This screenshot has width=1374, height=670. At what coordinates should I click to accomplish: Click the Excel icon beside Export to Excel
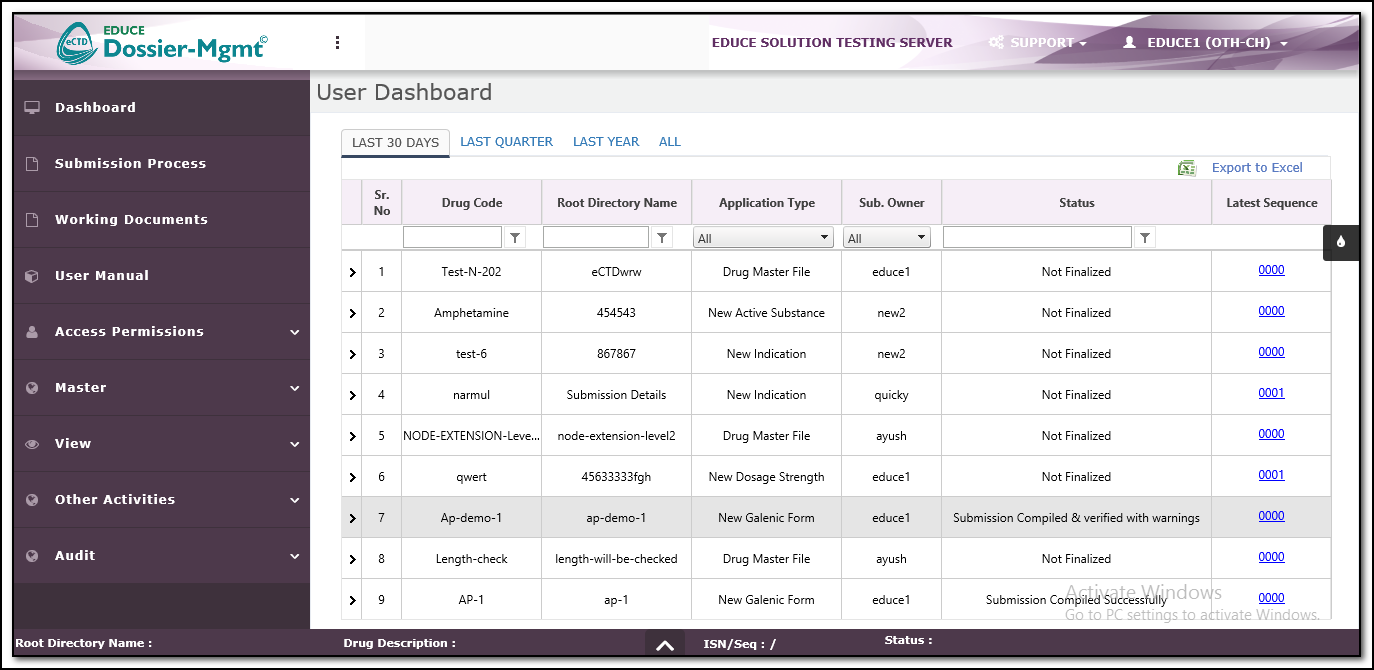tap(1187, 168)
